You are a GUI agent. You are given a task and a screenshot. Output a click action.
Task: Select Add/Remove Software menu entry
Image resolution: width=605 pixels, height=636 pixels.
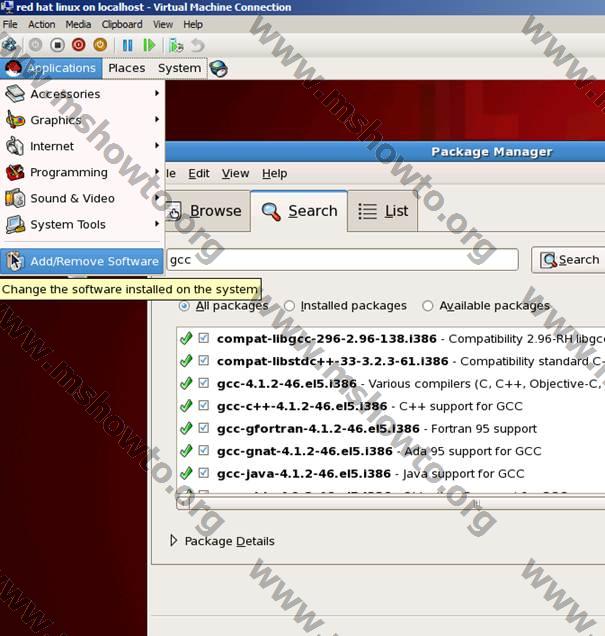pos(82,261)
